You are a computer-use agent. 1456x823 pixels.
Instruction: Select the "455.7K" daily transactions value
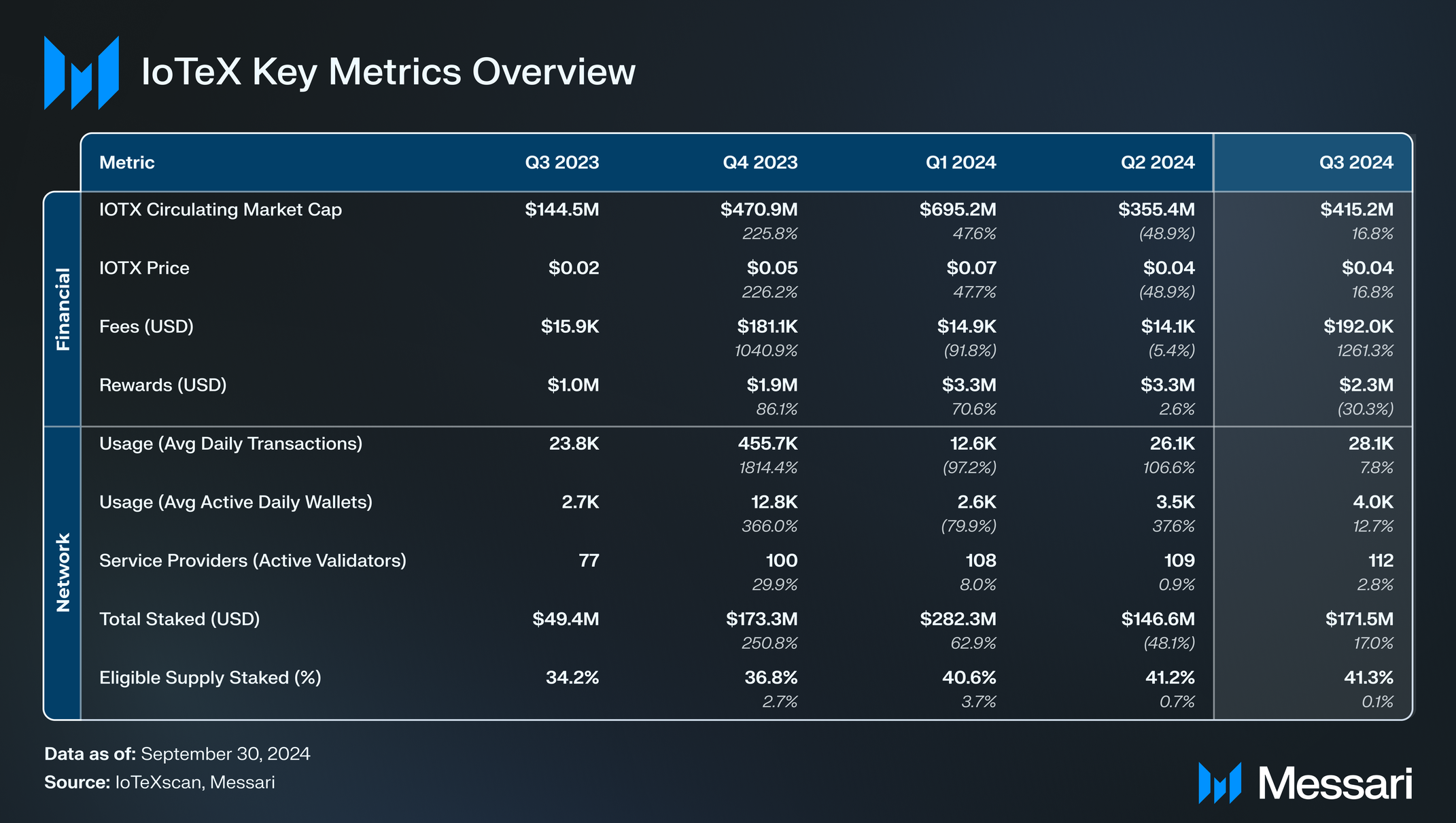(768, 443)
